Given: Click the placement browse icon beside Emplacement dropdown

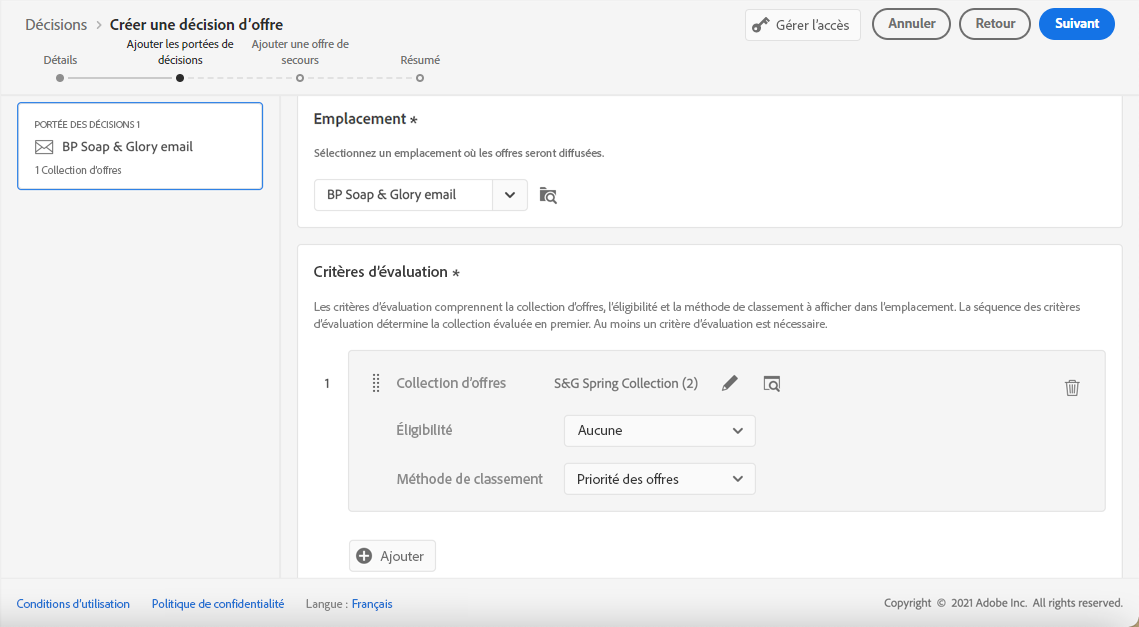Looking at the screenshot, I should [x=547, y=195].
